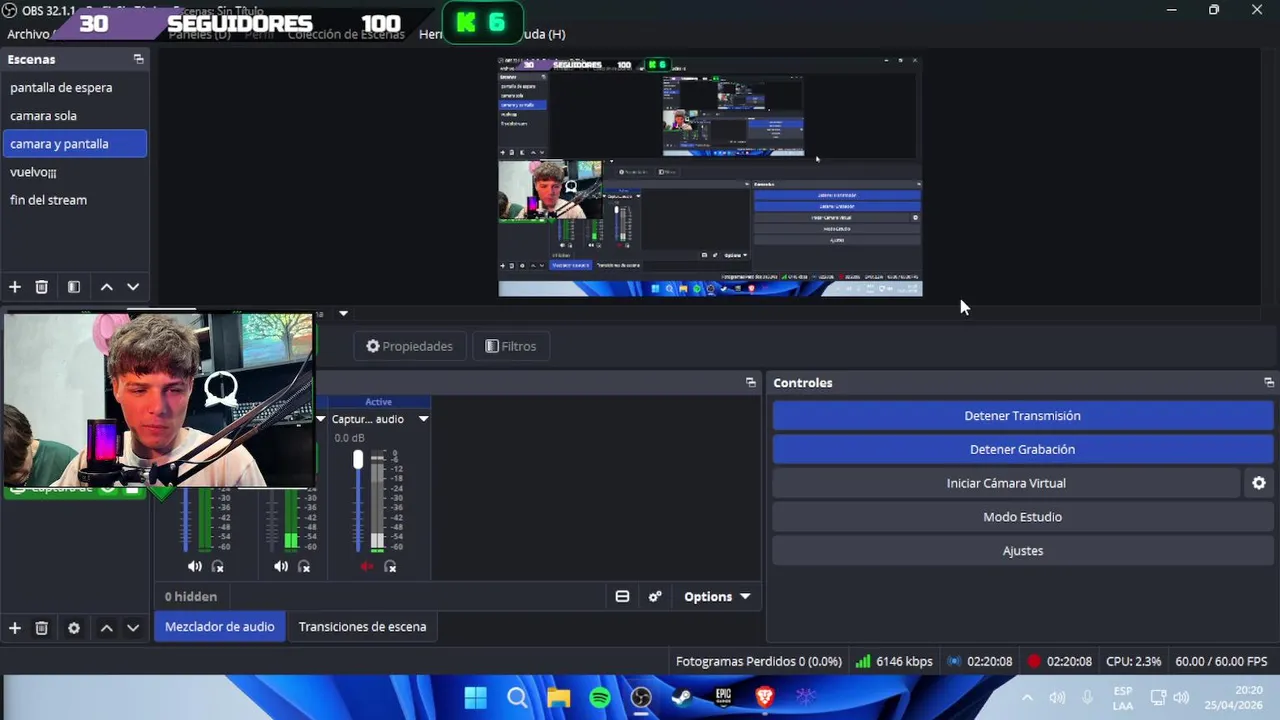Delete the selected scene with the trash icon
Image resolution: width=1280 pixels, height=720 pixels.
coord(42,287)
